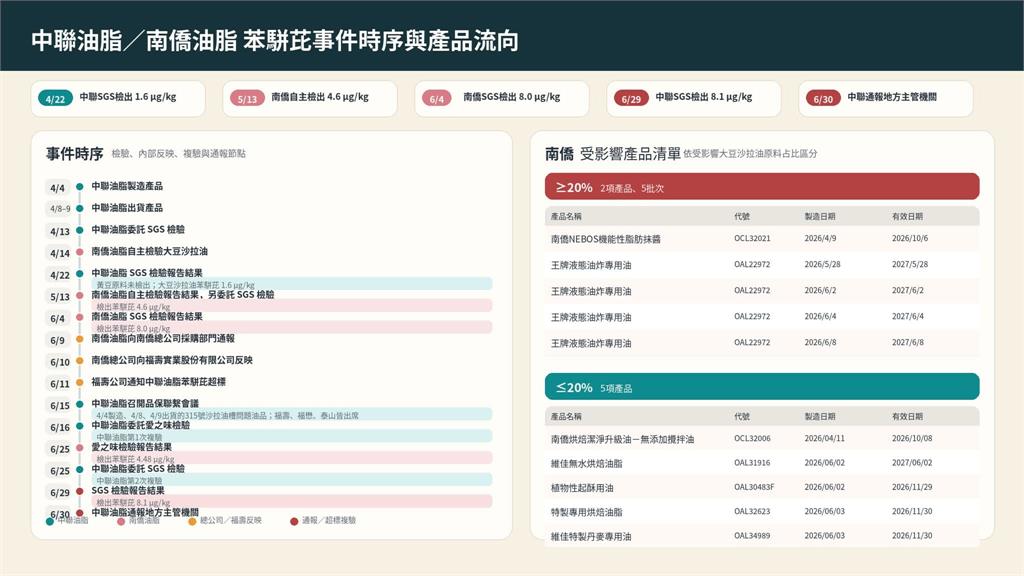Viewport: 1024px width, 576px height.
Task: Select card text 中聯SGS檢出 8.1 μg/kg
Action: coord(704,97)
